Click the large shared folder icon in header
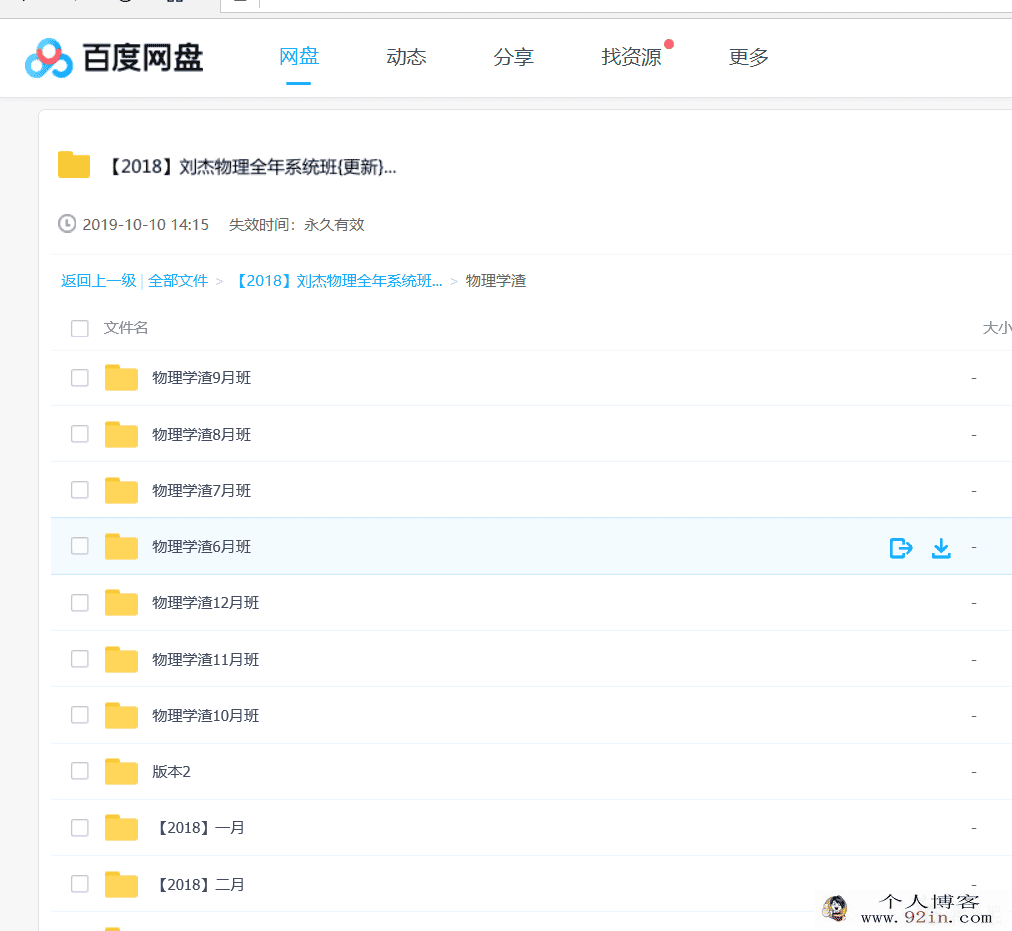 coord(74,165)
